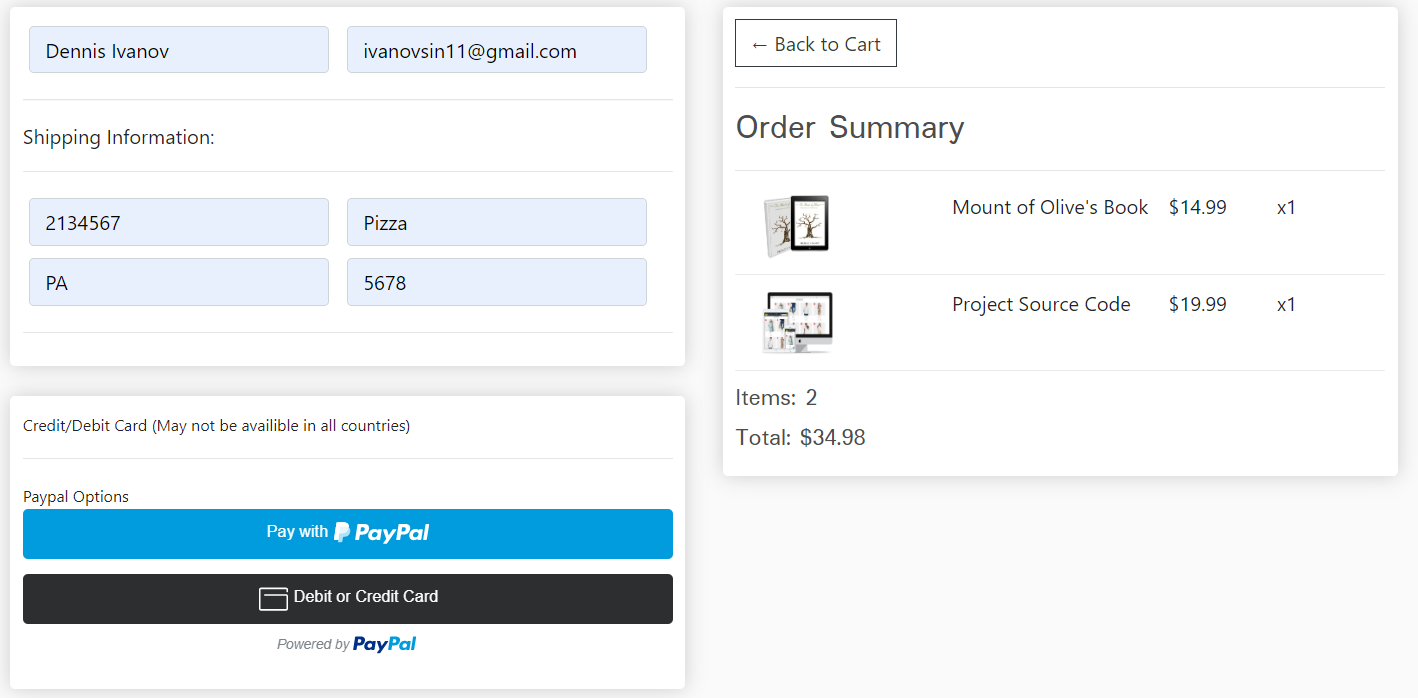Pay with PayPal blue button
The height and width of the screenshot is (698, 1418).
coord(348,534)
